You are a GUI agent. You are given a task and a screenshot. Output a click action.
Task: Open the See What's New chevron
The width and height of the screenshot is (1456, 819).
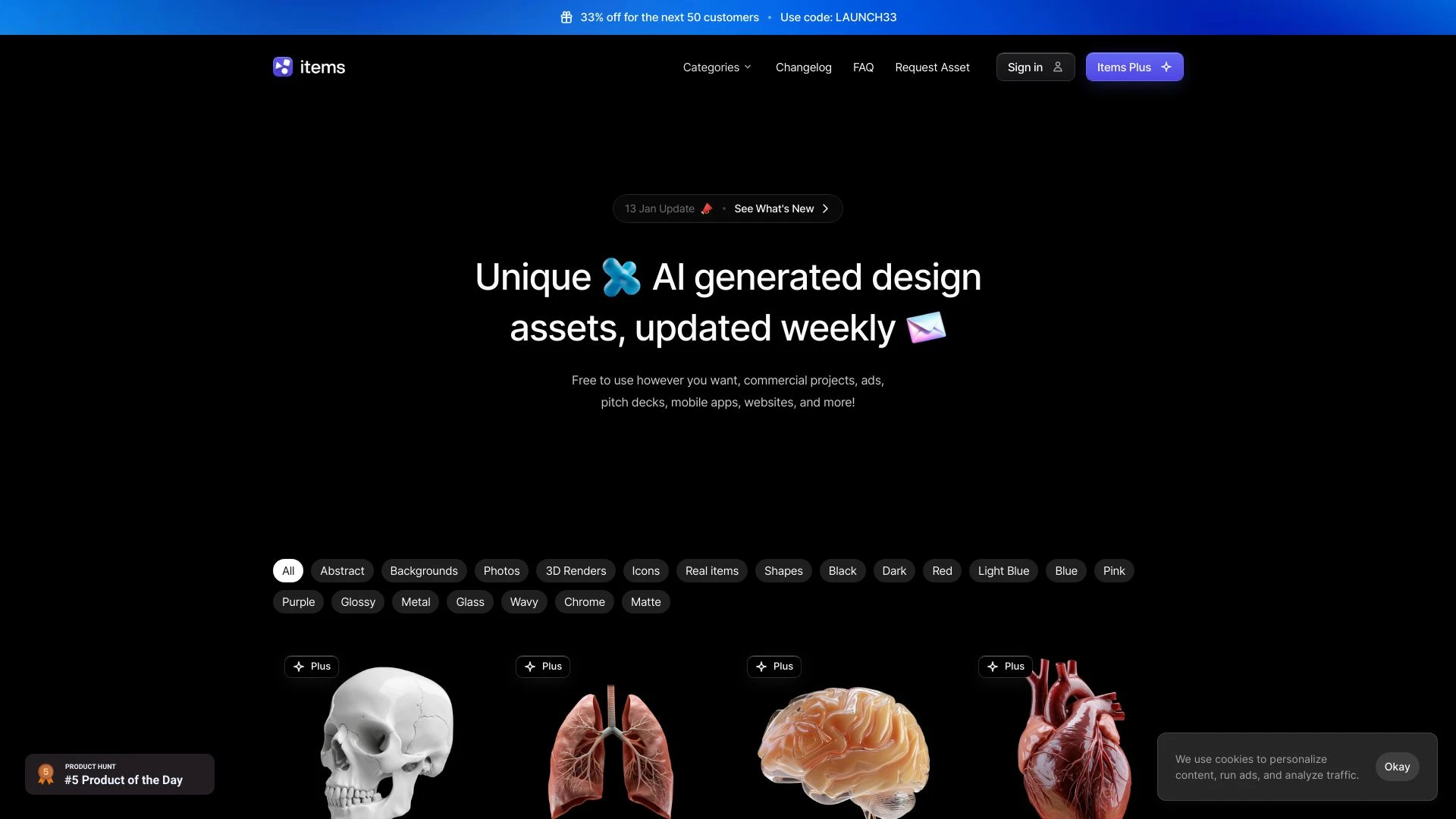pos(825,208)
